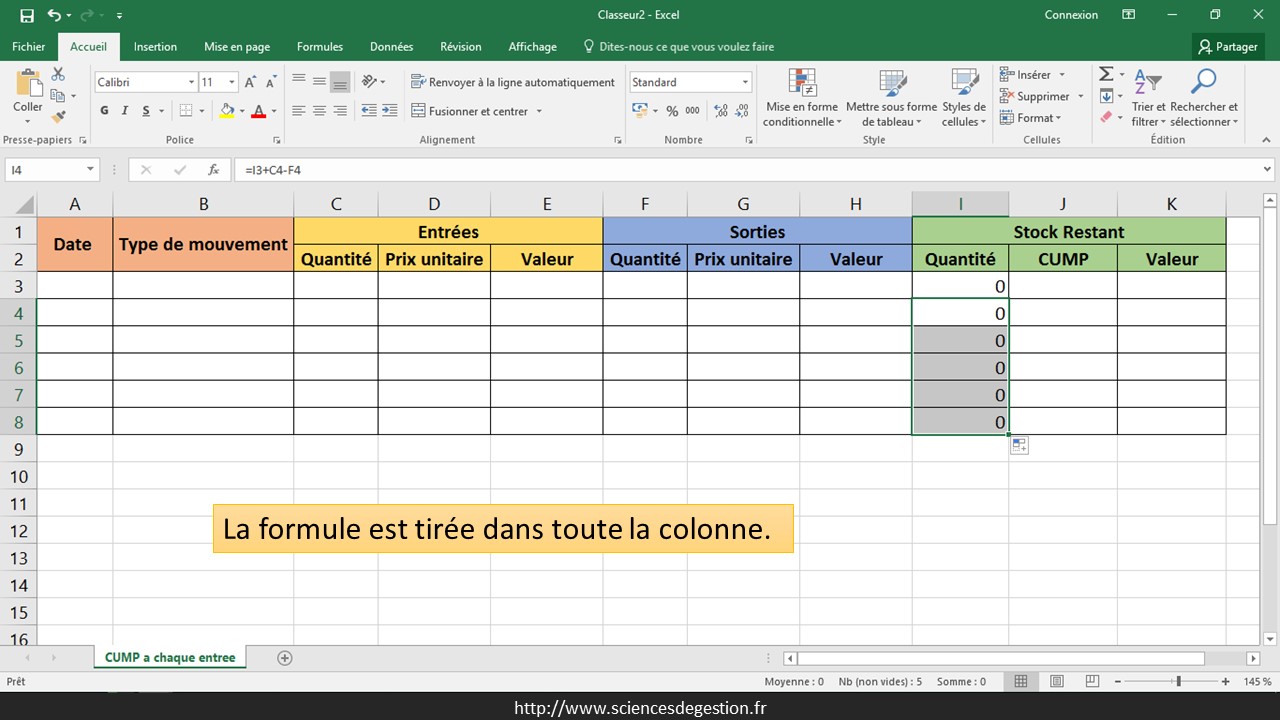This screenshot has height=720, width=1280.
Task: Add a new sheet with plus icon
Action: (x=285, y=658)
